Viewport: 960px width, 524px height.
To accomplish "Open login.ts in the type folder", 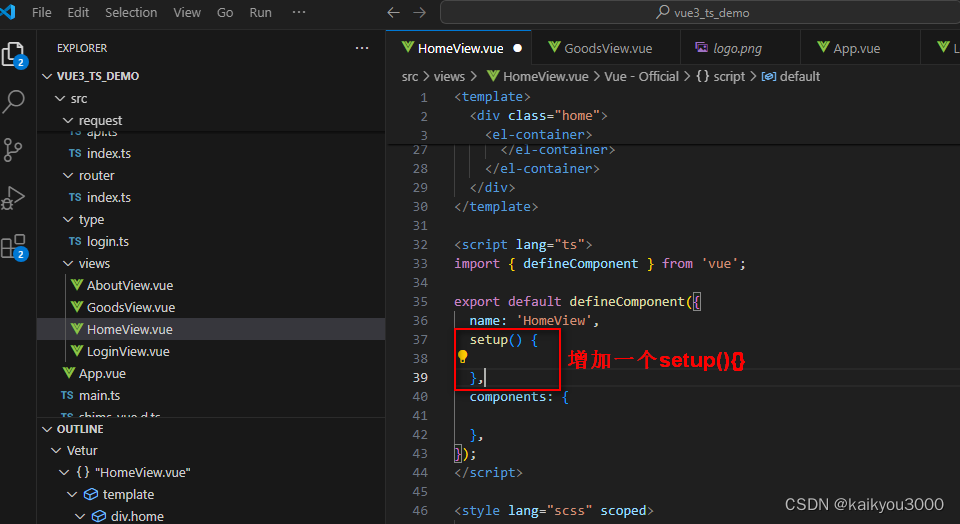I will coord(211,242).
